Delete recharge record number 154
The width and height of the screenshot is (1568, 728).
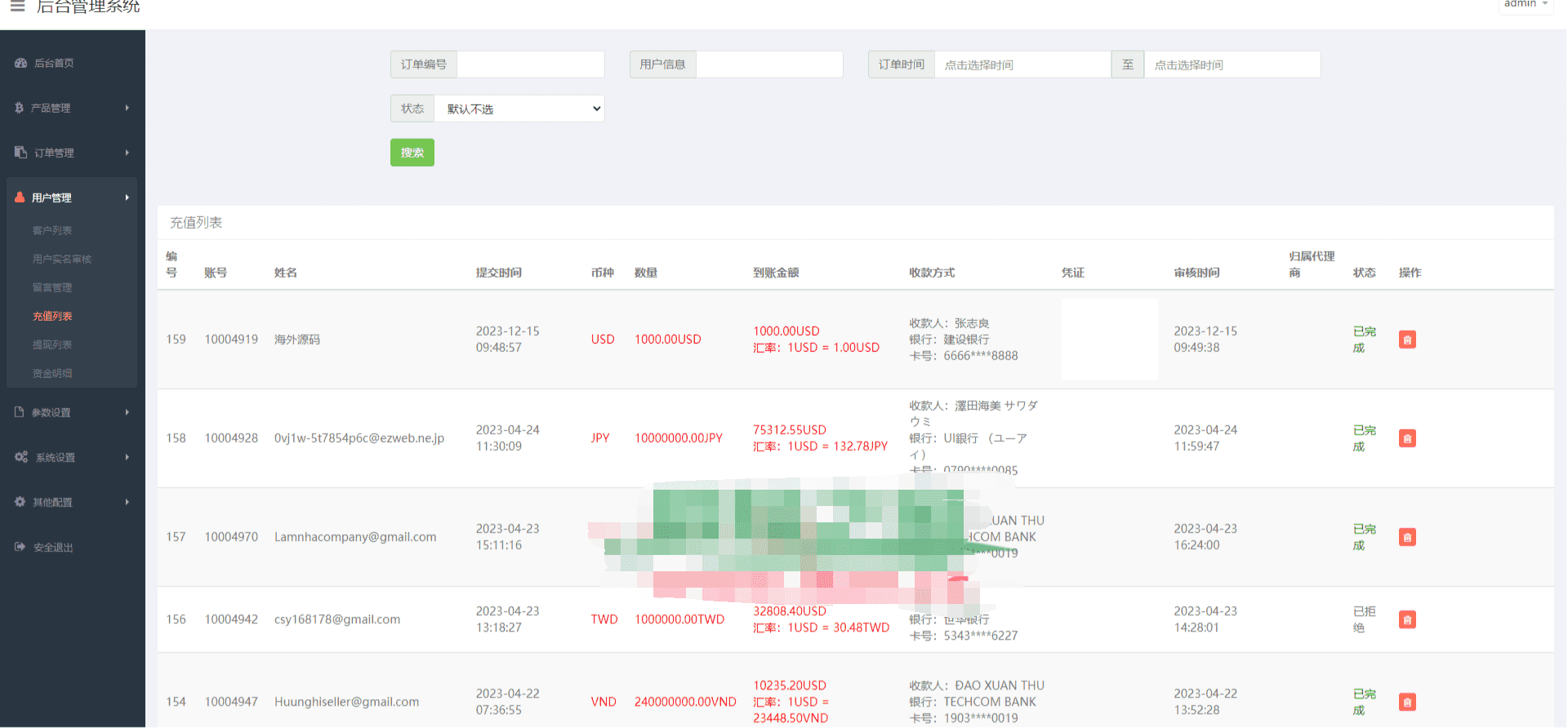tap(1406, 702)
